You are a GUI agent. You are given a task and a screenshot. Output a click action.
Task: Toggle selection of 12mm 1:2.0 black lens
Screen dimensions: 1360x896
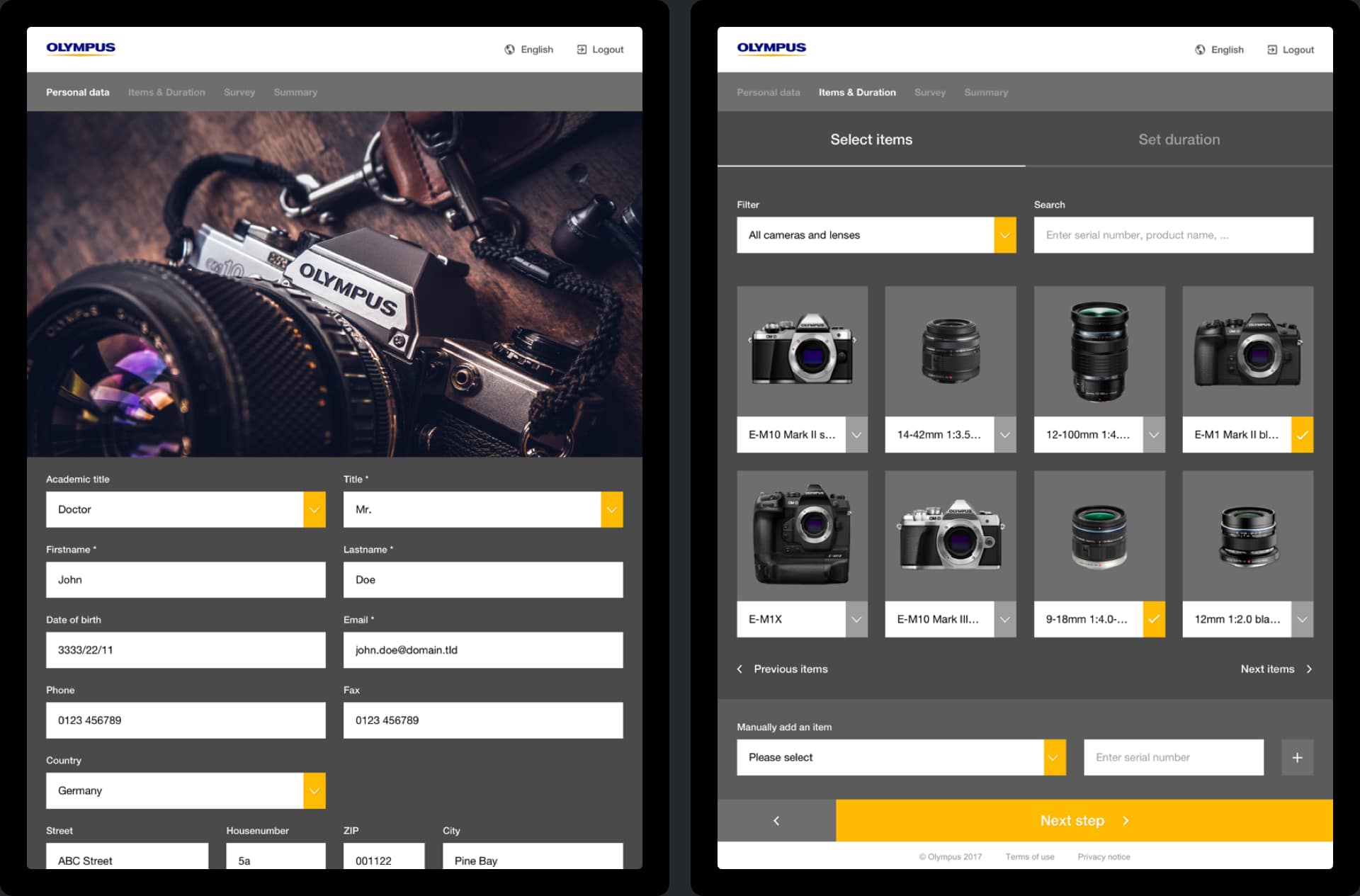coord(1302,619)
